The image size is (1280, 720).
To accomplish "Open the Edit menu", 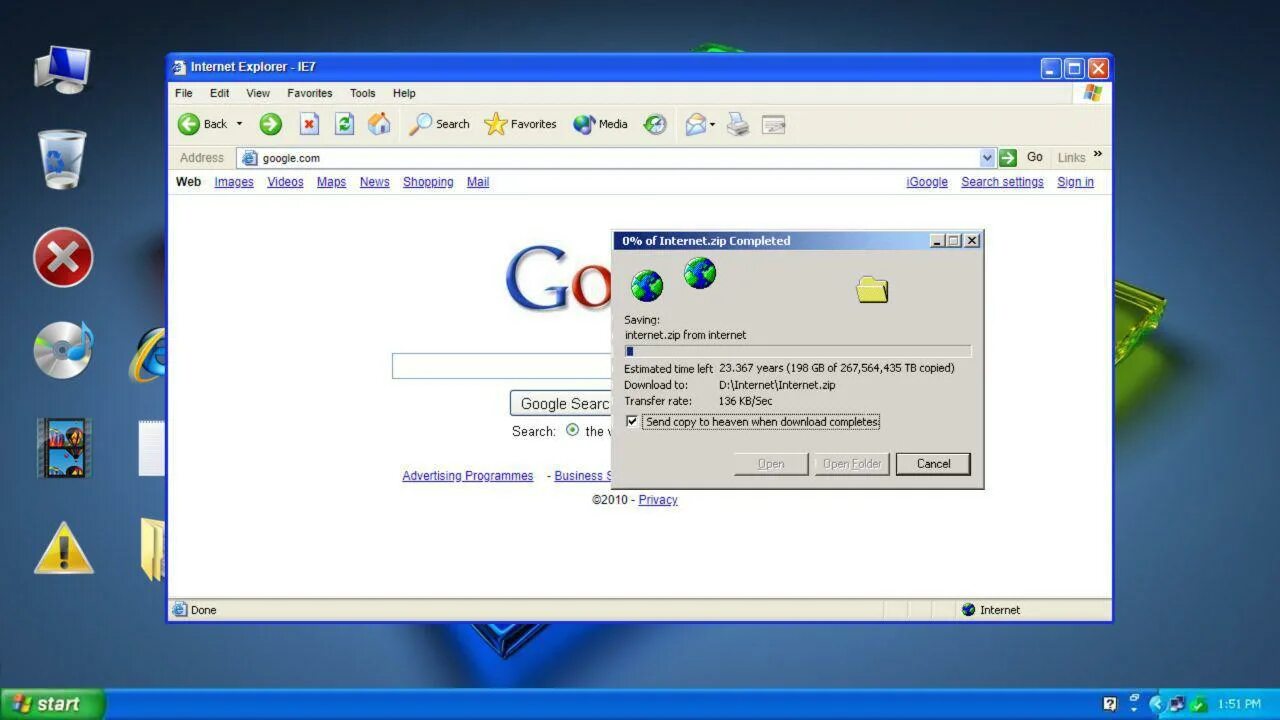I will 219,93.
